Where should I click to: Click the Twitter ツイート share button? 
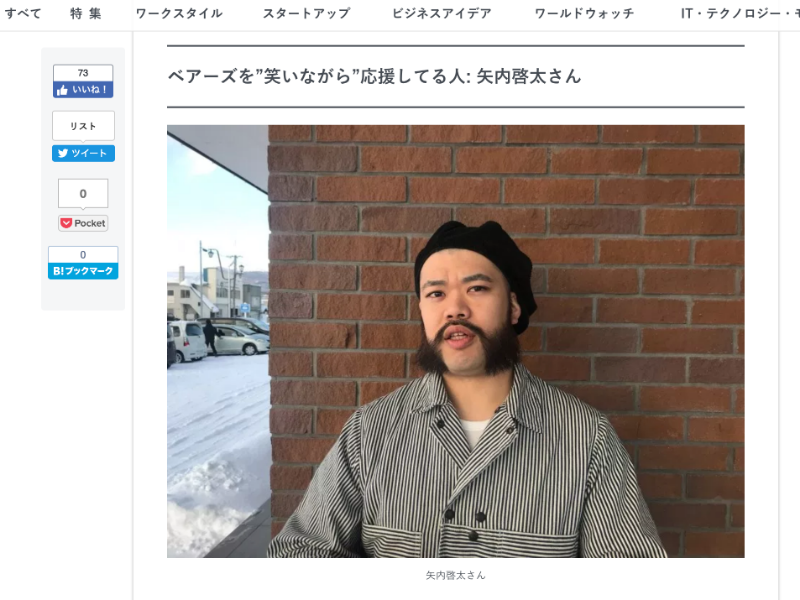coord(83,153)
